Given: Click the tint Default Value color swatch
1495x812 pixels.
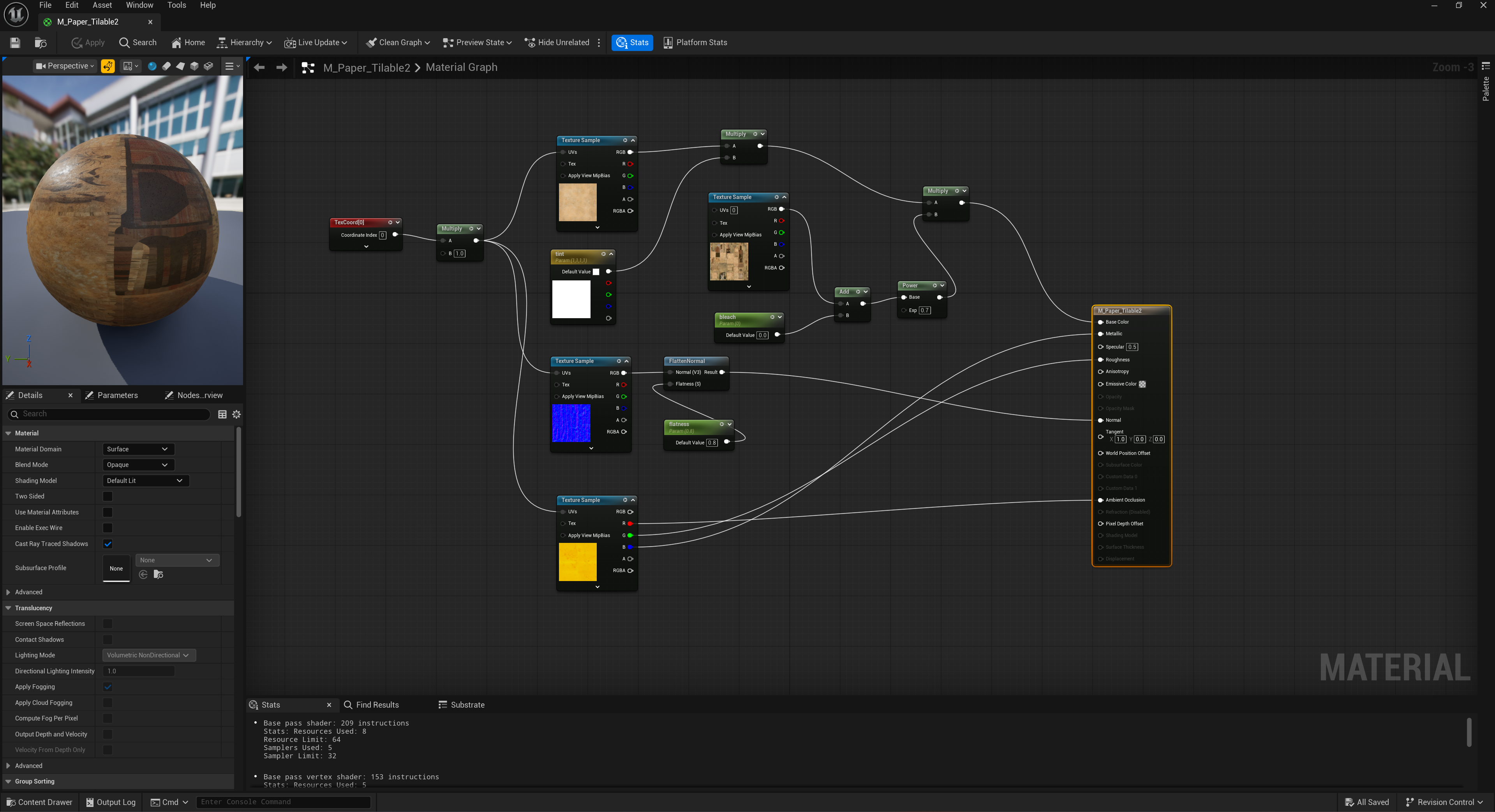Looking at the screenshot, I should [596, 271].
